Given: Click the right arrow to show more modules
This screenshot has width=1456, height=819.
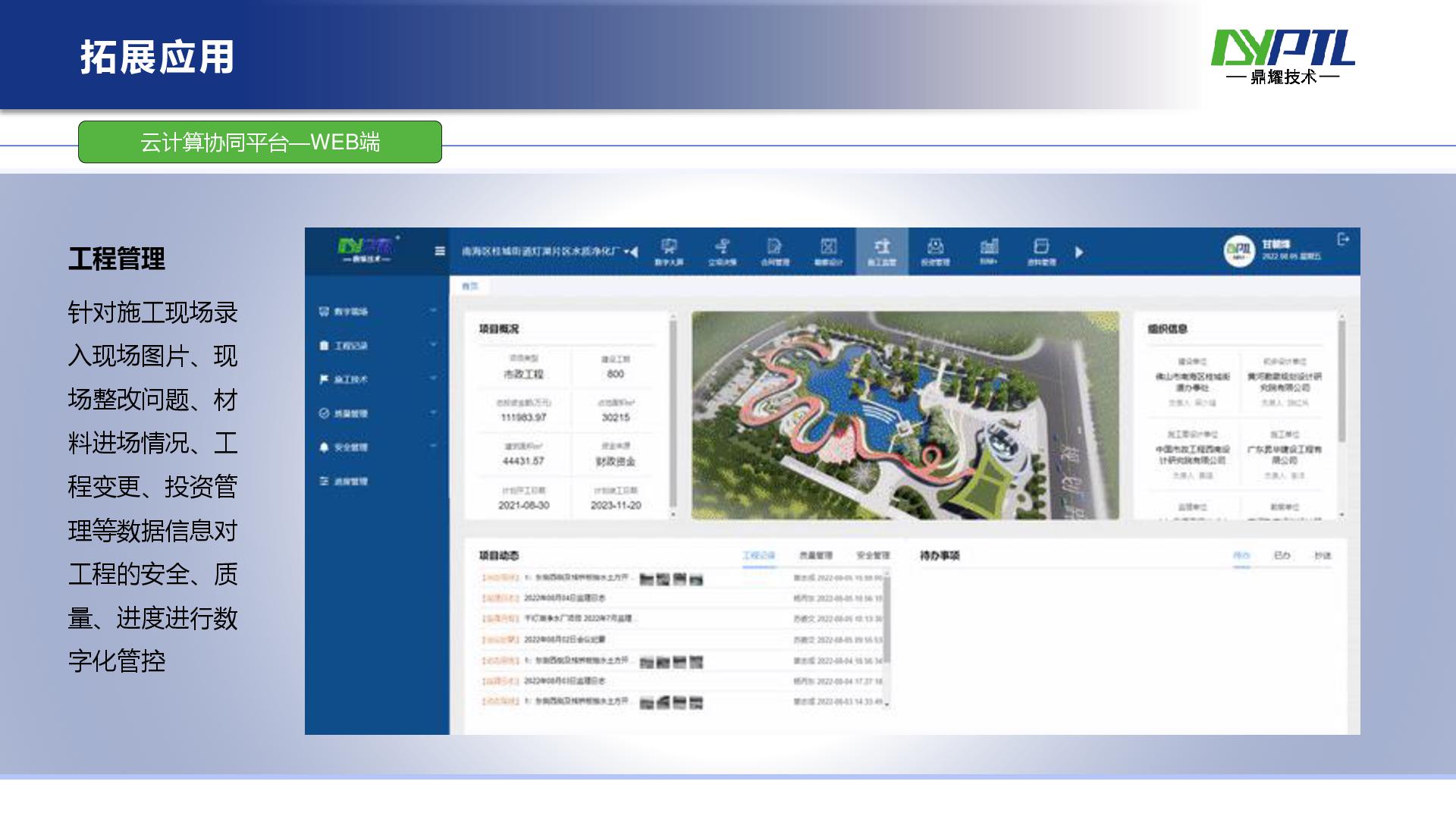Looking at the screenshot, I should [x=1079, y=250].
